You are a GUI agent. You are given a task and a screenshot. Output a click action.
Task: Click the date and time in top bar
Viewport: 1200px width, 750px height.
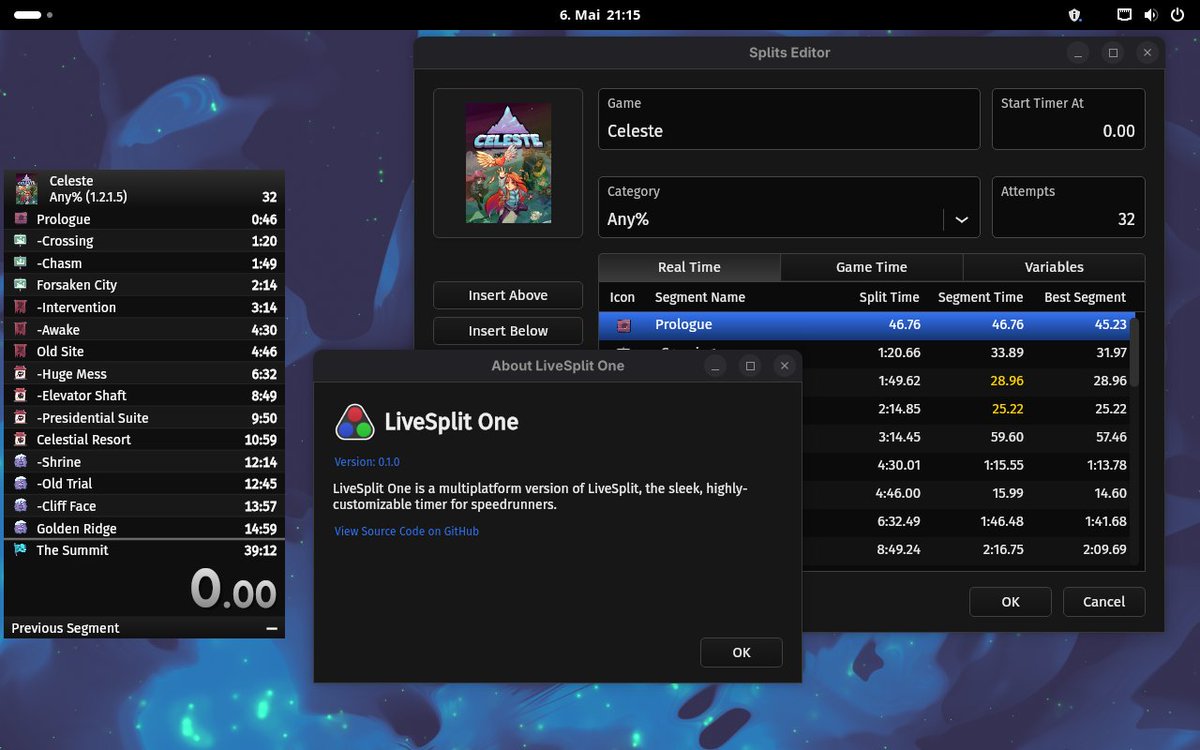(x=600, y=15)
